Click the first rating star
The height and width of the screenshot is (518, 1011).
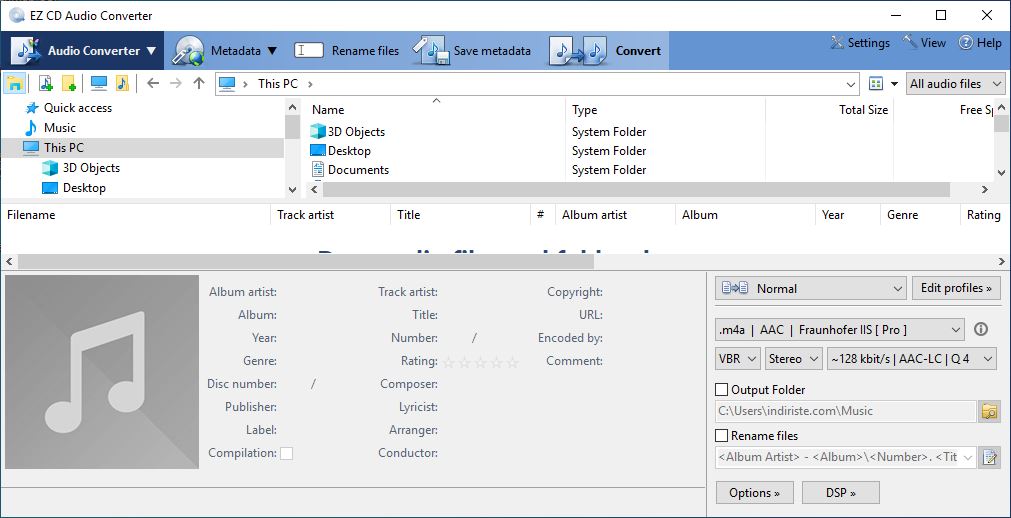[x=449, y=362]
